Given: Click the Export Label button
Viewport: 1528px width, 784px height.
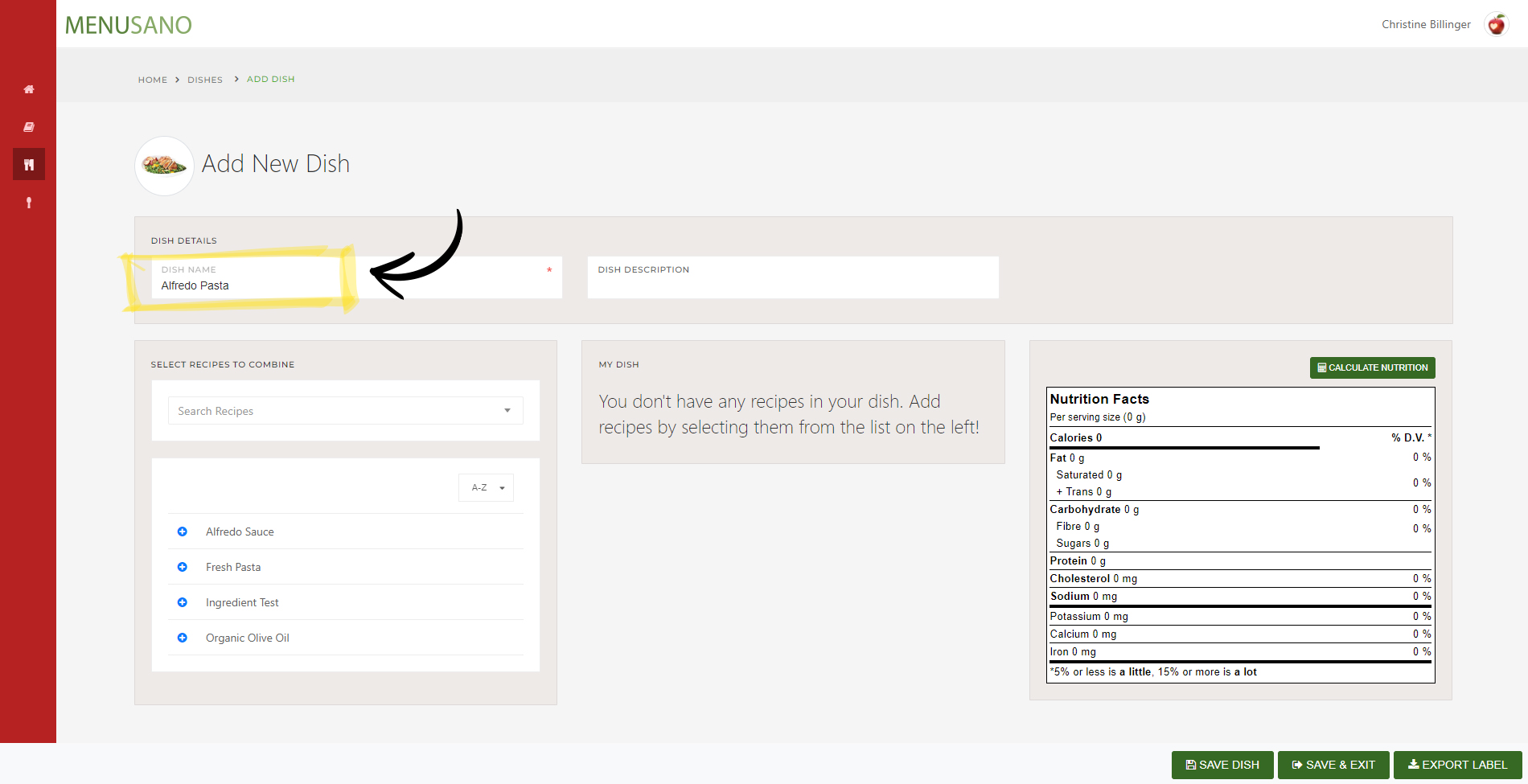Looking at the screenshot, I should [1457, 765].
